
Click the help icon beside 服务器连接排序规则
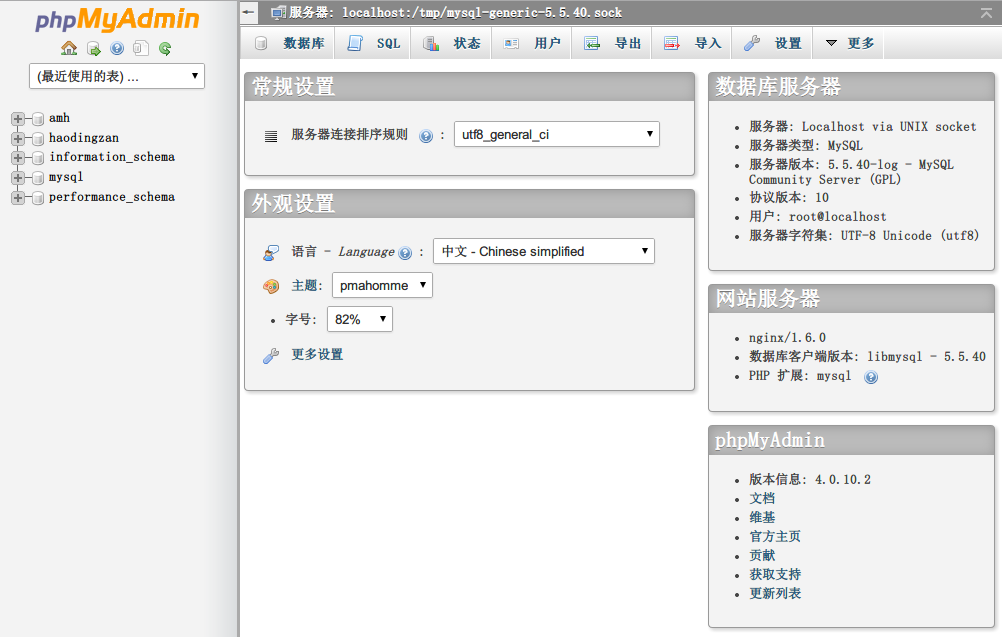[426, 136]
